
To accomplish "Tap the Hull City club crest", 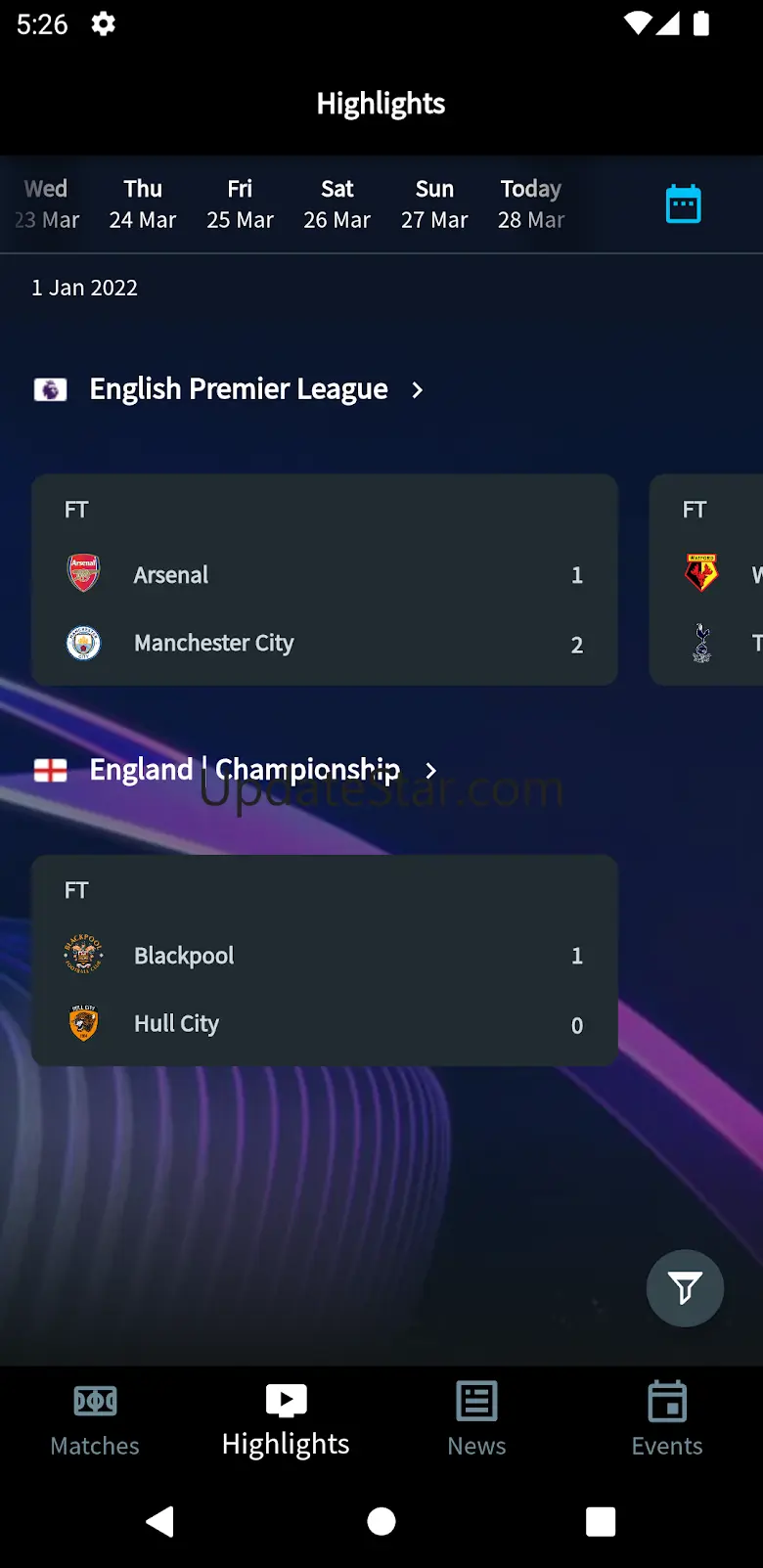I will pyautogui.click(x=83, y=1023).
